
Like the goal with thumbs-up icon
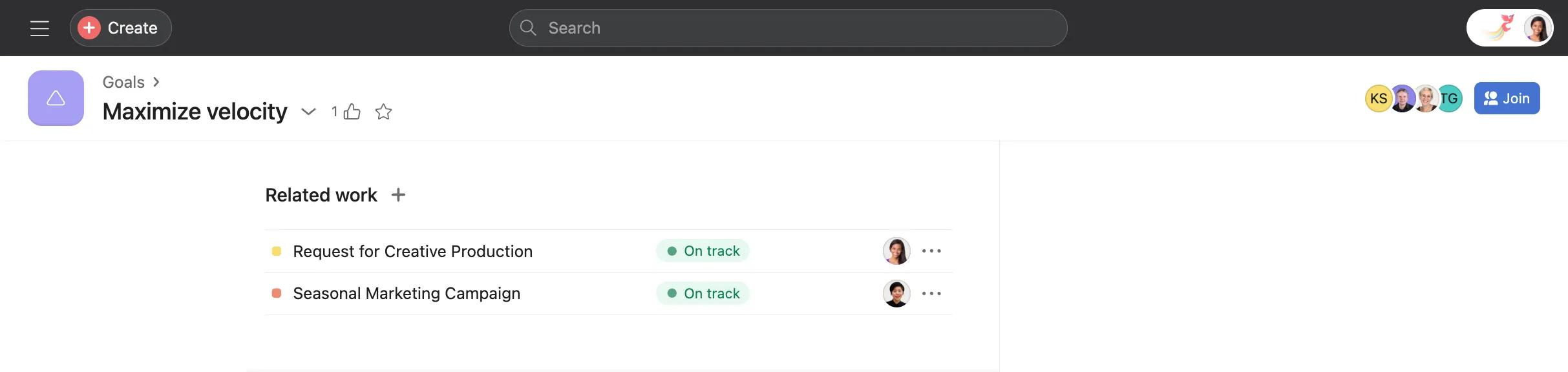(352, 112)
